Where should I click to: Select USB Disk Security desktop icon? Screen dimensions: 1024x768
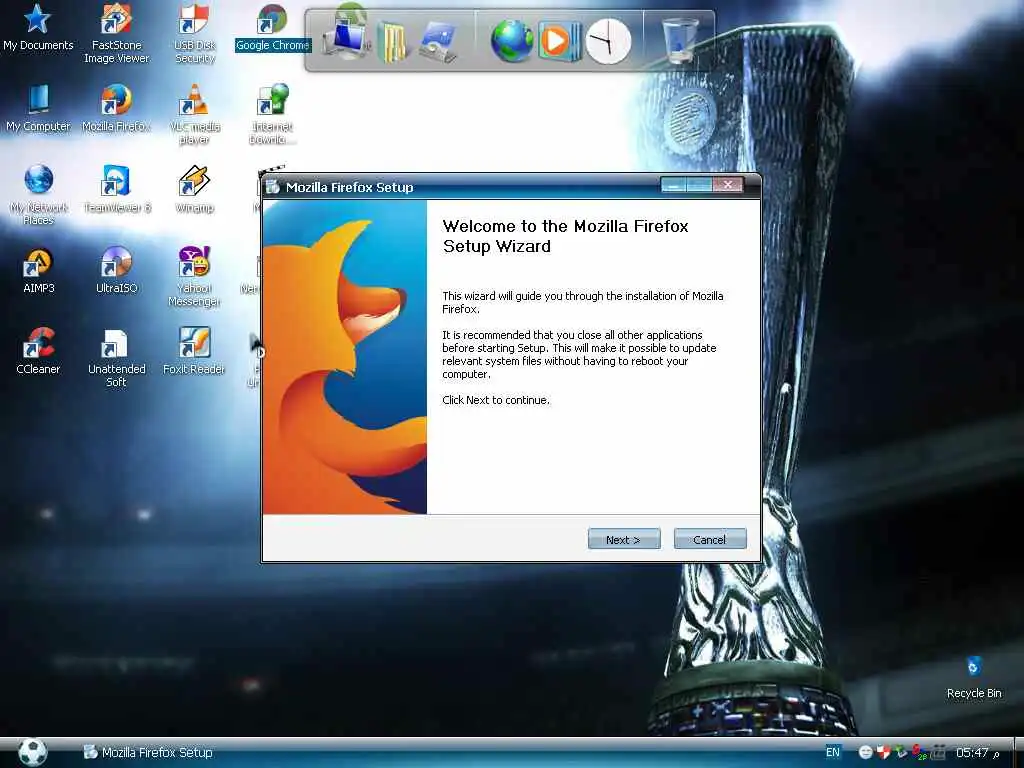click(194, 33)
